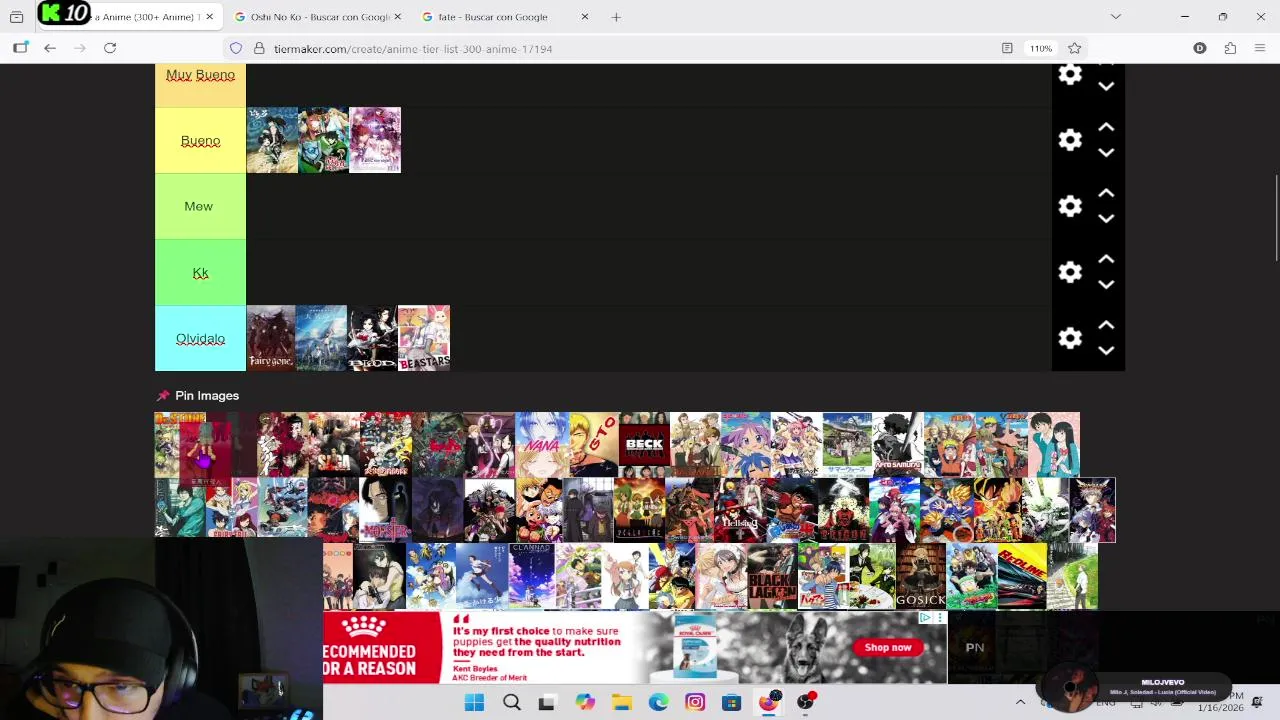
Task: Open settings gear for Bueno tier
Action: tap(1070, 140)
